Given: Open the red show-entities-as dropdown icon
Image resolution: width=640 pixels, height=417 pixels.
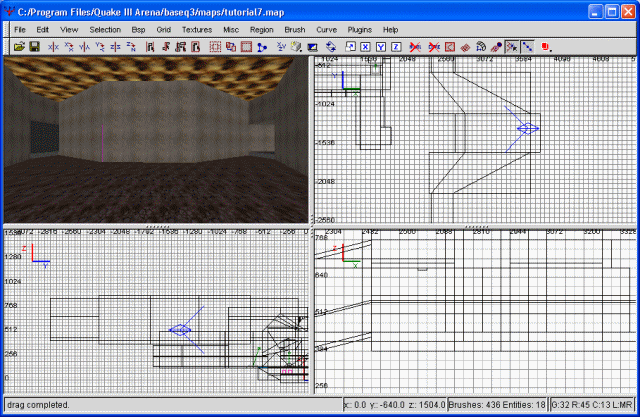Looking at the screenshot, I should (547, 47).
